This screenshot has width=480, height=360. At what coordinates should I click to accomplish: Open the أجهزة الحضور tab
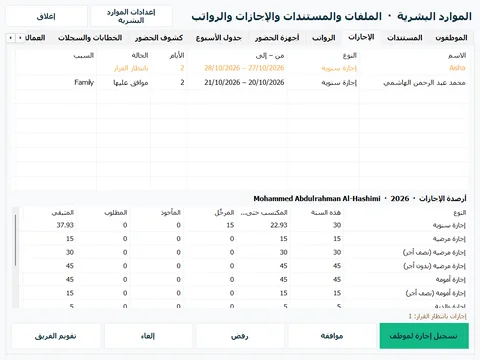[277, 38]
